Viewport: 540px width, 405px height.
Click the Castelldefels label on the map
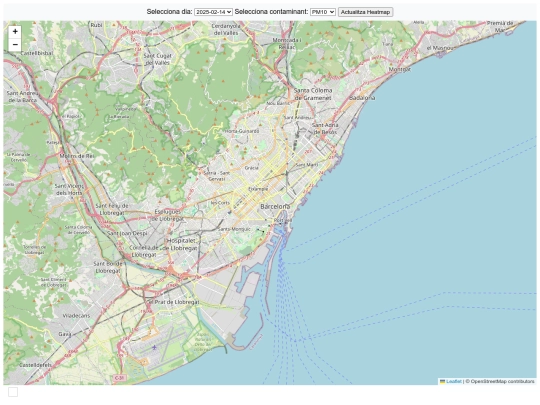point(35,365)
